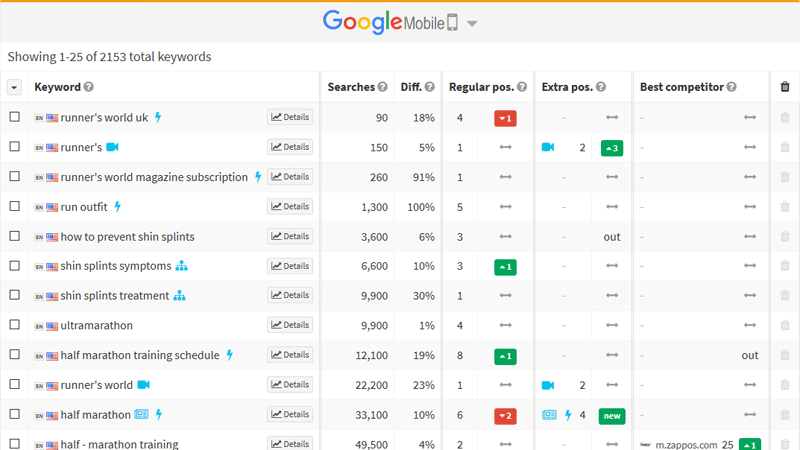Check the shin splints treatment row
This screenshot has height=450, width=800.
coord(14,295)
